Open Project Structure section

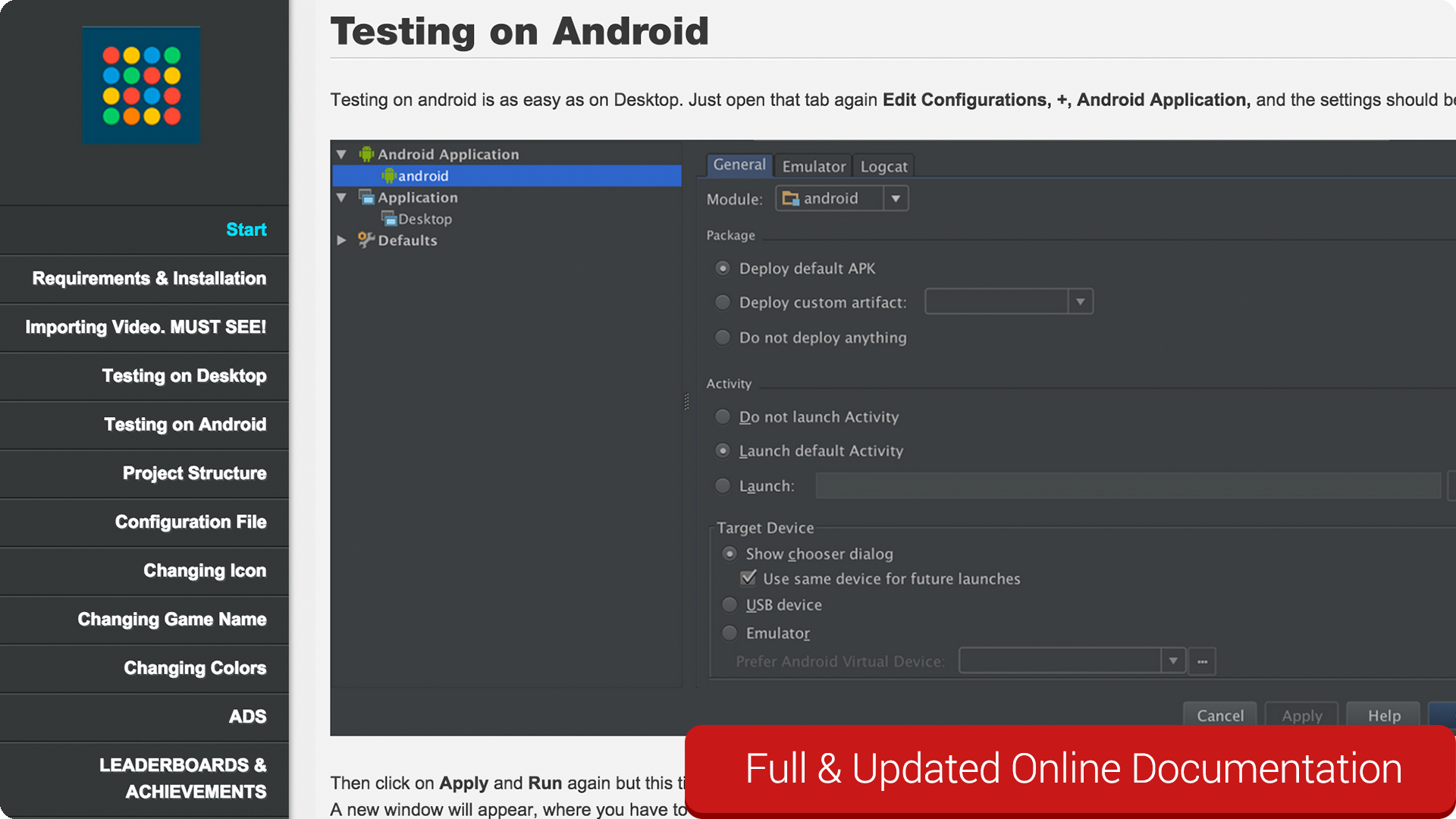pyautogui.click(x=144, y=473)
